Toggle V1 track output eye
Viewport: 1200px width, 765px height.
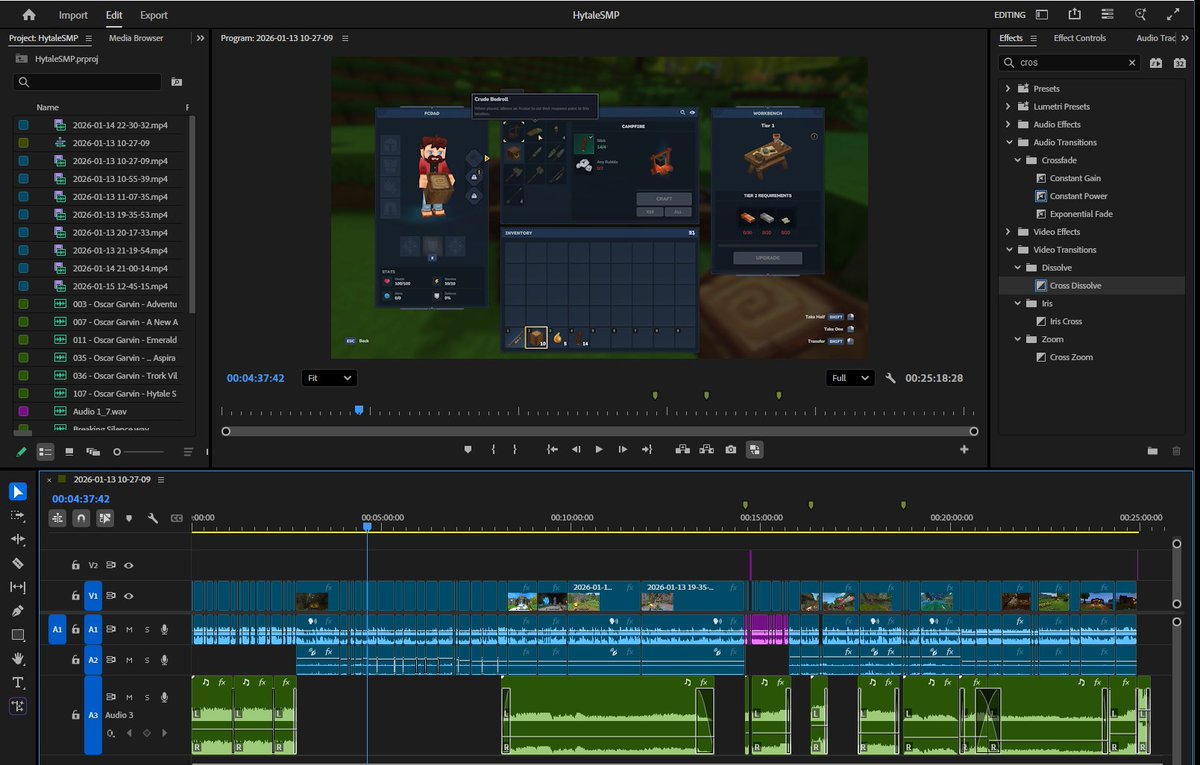click(x=128, y=596)
